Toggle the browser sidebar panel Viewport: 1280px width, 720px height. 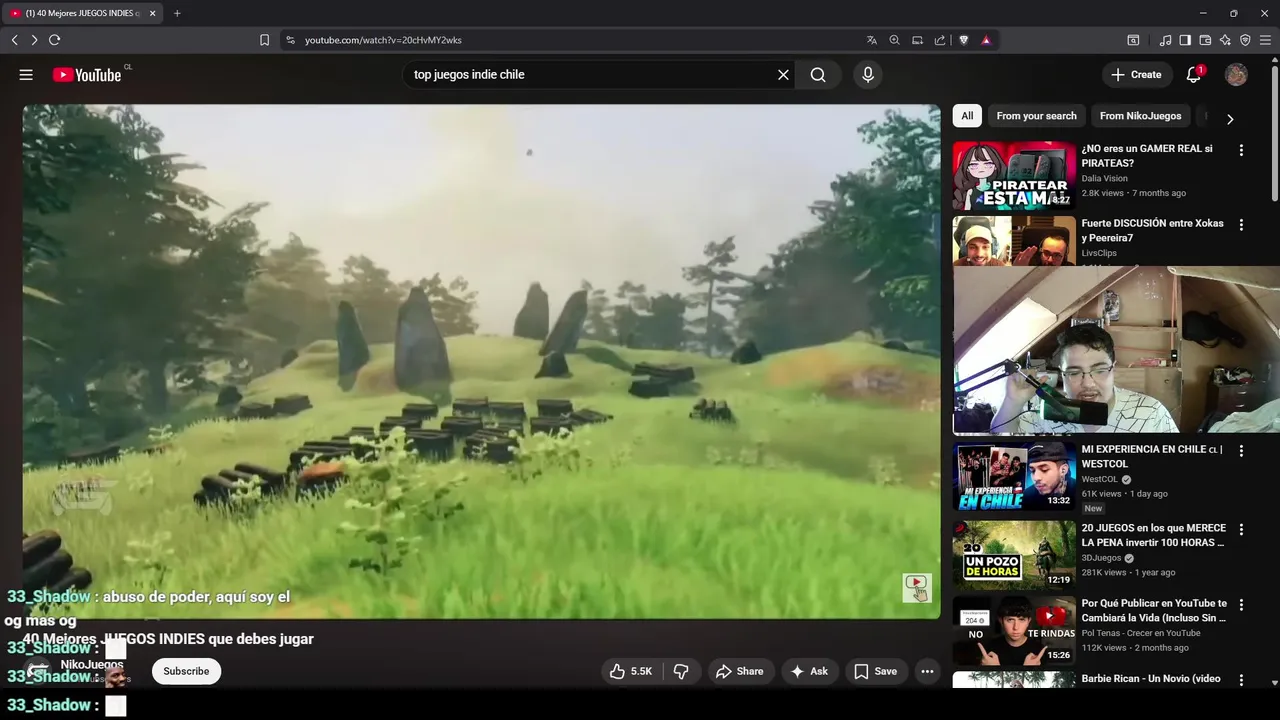[x=1185, y=40]
